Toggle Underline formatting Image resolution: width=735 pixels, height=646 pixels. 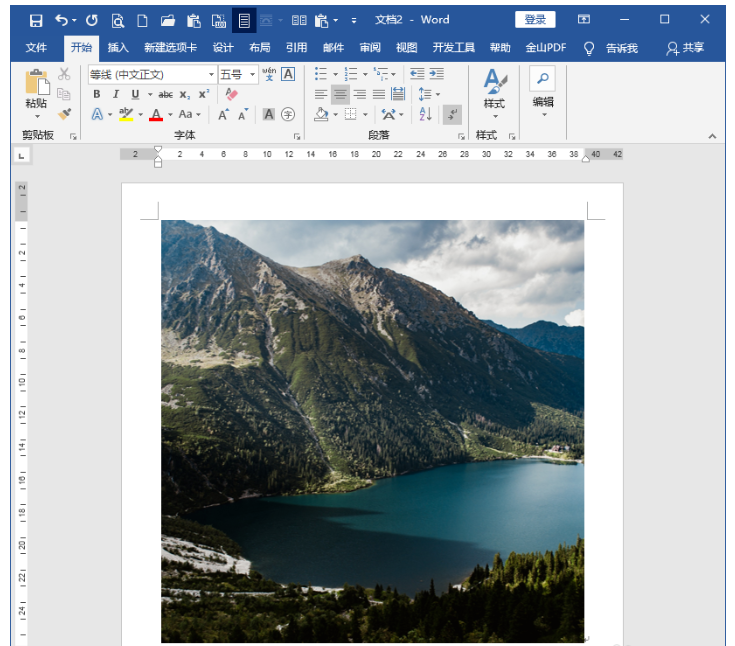coord(135,94)
